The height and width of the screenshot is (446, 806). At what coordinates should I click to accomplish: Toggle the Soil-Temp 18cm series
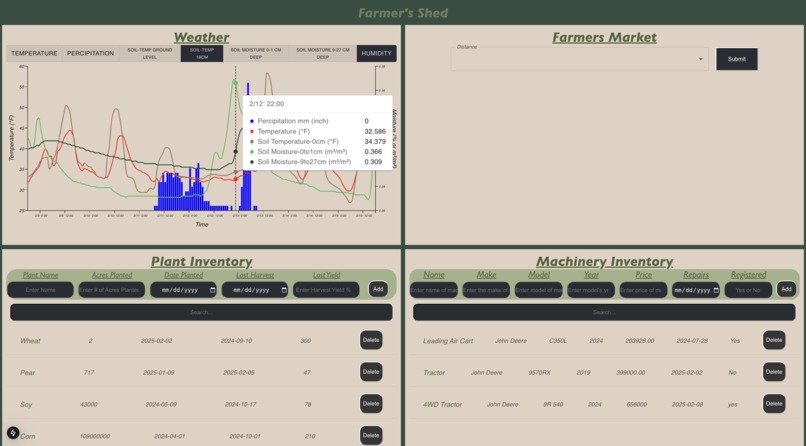click(x=202, y=53)
